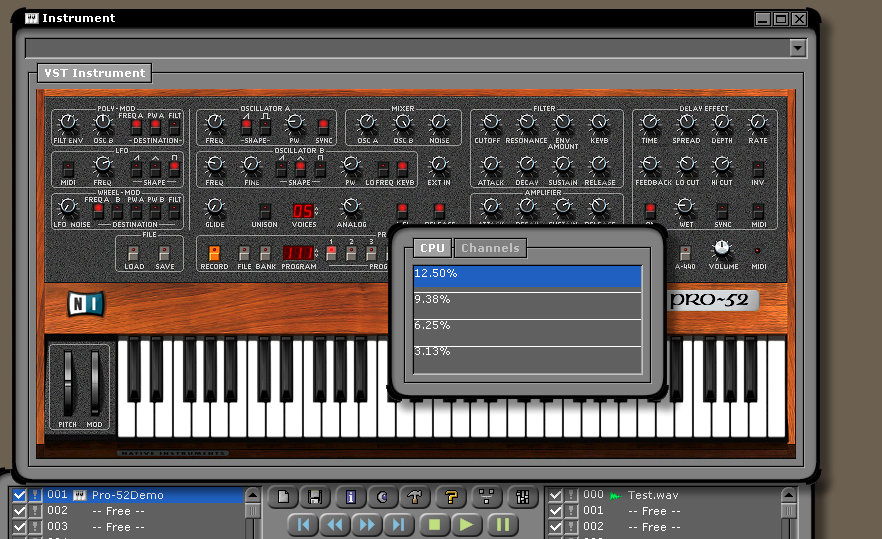
Task: Click the hammer tool icon
Action: point(415,497)
